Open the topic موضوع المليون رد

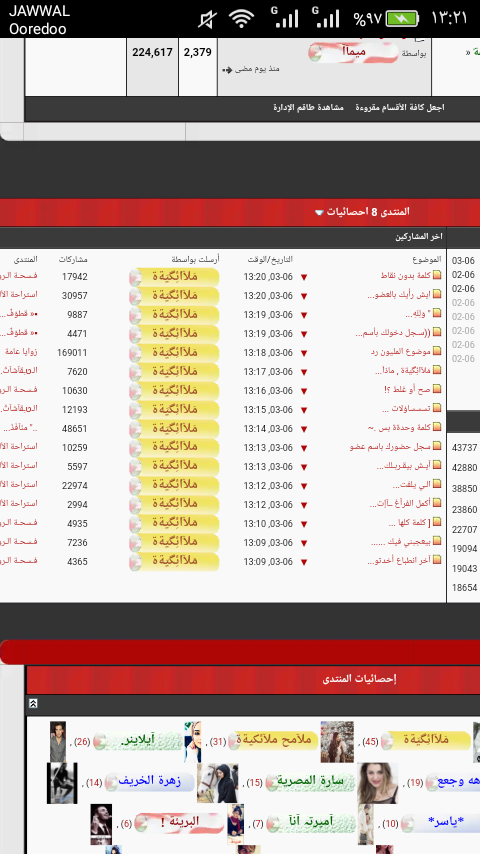[400, 352]
